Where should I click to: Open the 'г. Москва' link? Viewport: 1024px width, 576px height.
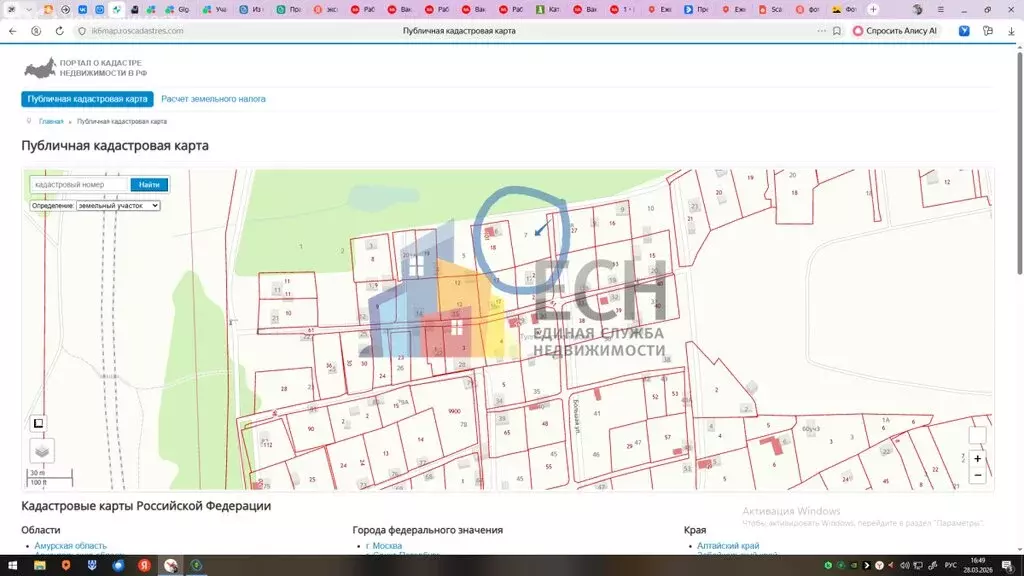point(384,546)
